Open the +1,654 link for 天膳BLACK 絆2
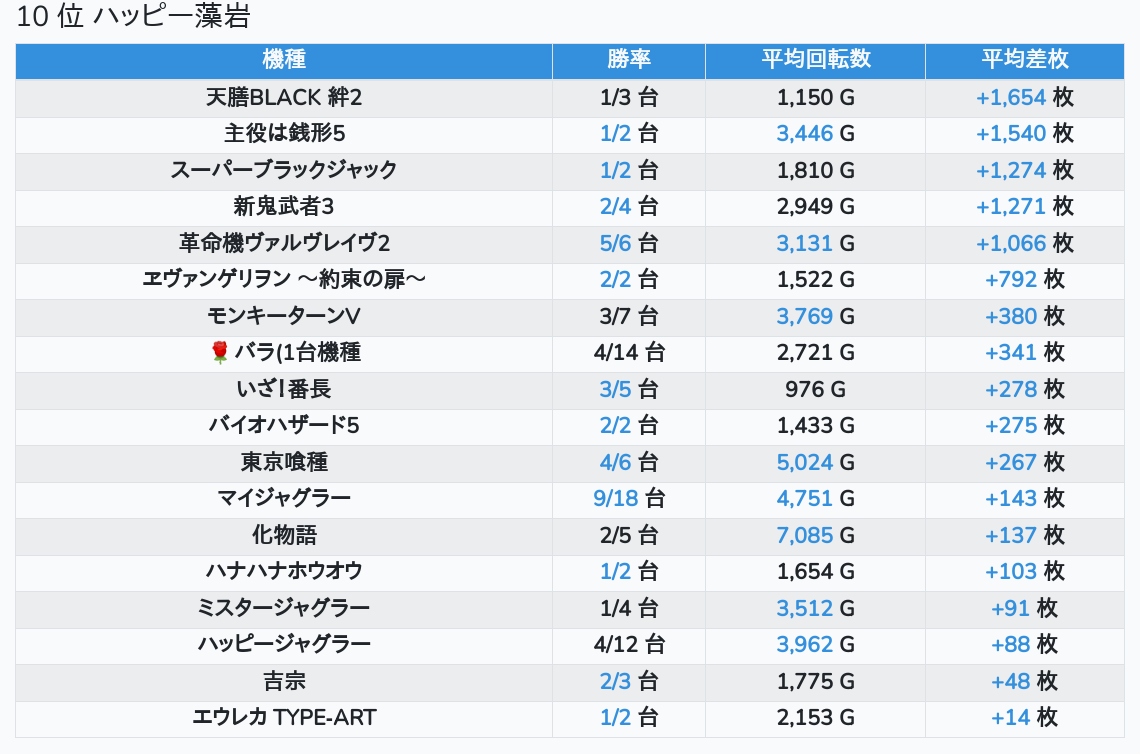Viewport: 1140px width, 754px height. [x=1011, y=98]
